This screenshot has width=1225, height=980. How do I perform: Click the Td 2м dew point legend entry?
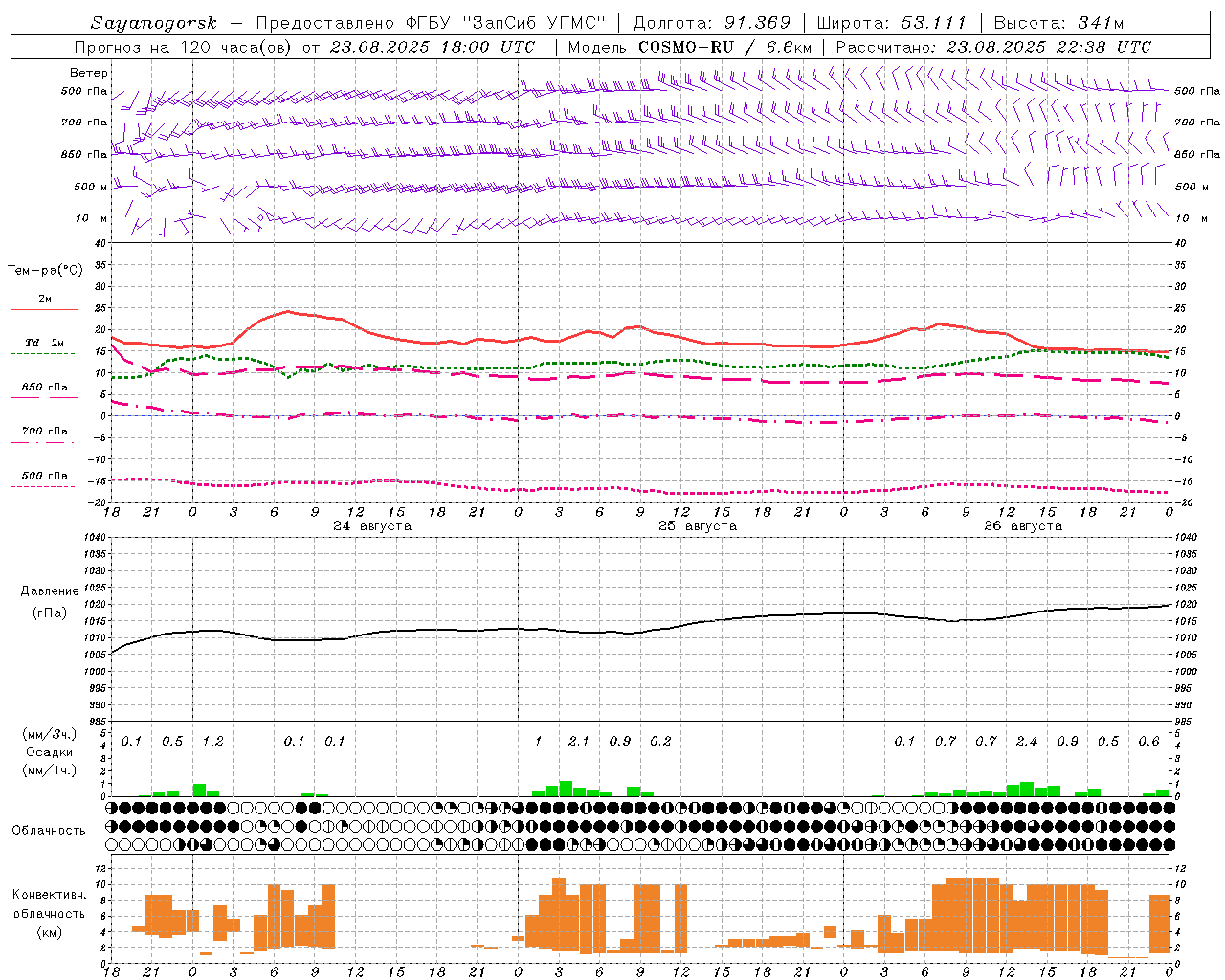pos(45,343)
